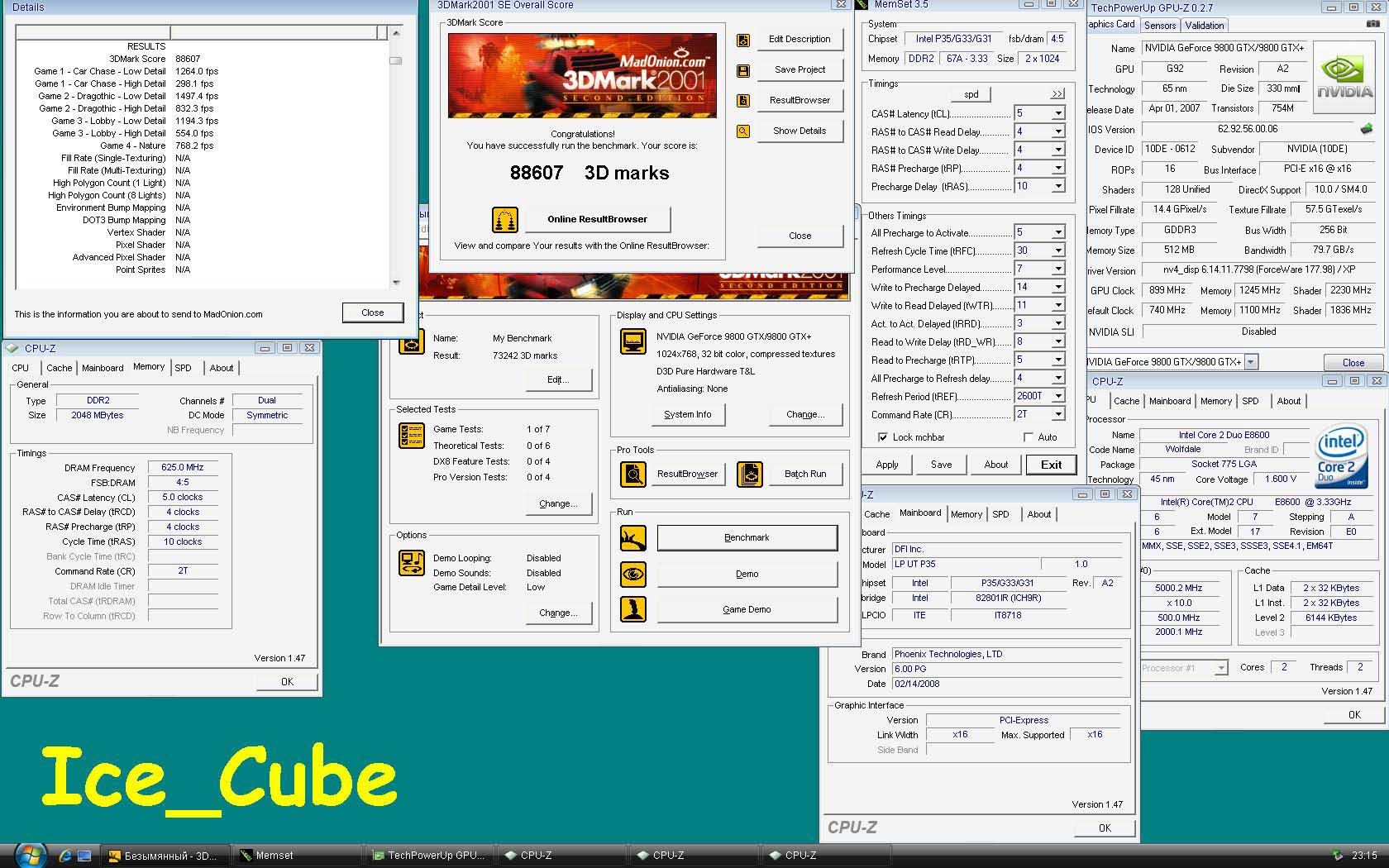The image size is (1389, 868).
Task: Toggle the Lock mchbar checkbox
Action: tap(882, 437)
